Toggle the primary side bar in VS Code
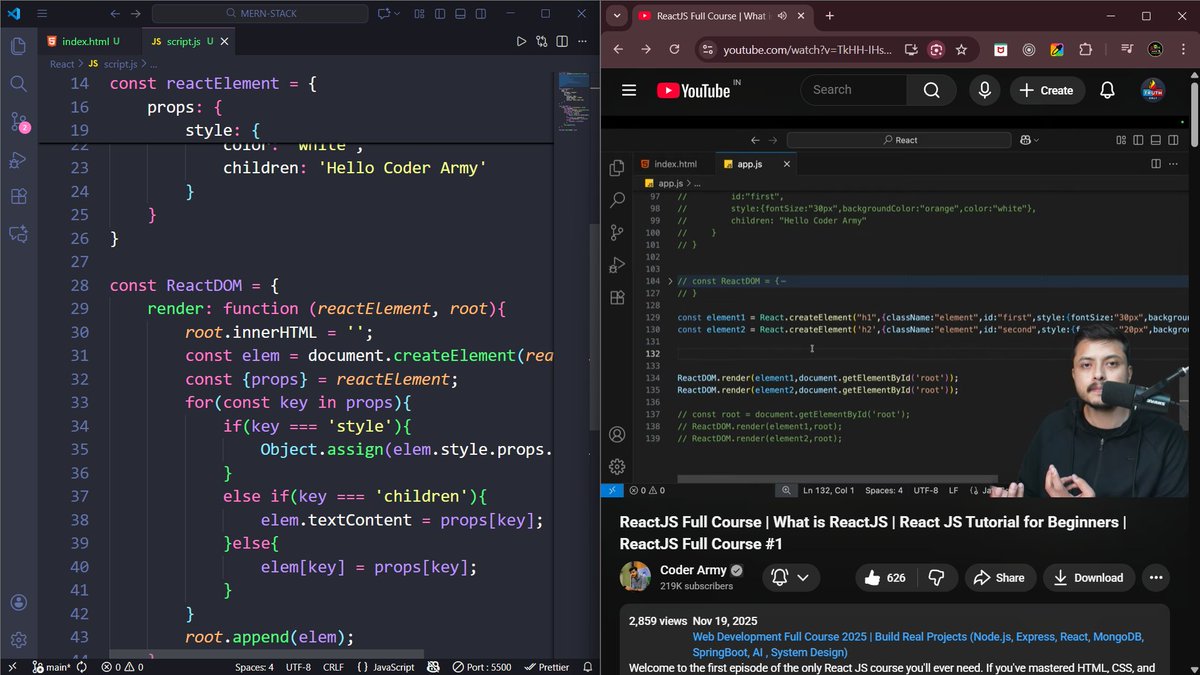The height and width of the screenshot is (675, 1200). pyautogui.click(x=442, y=14)
